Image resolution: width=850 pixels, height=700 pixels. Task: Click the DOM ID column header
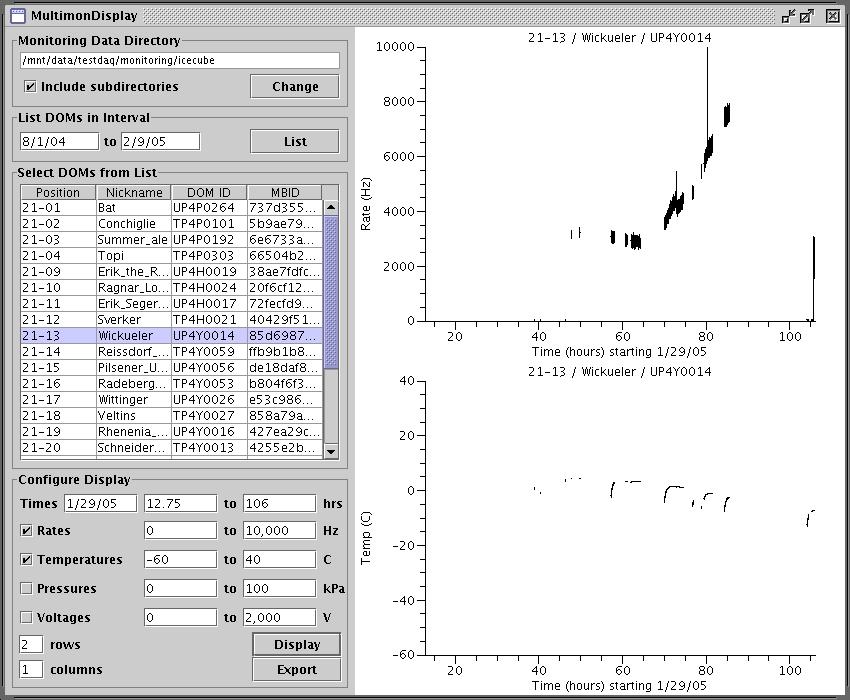click(x=208, y=193)
